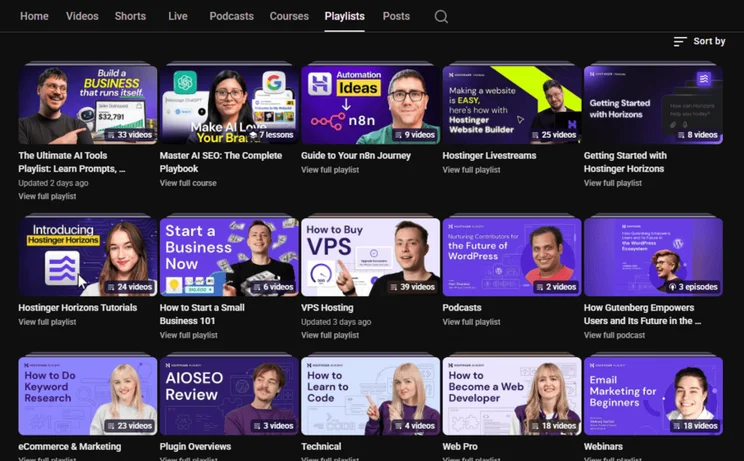
Task: Open the Hostinger Website Builder livestream thumbnail
Action: tap(512, 105)
